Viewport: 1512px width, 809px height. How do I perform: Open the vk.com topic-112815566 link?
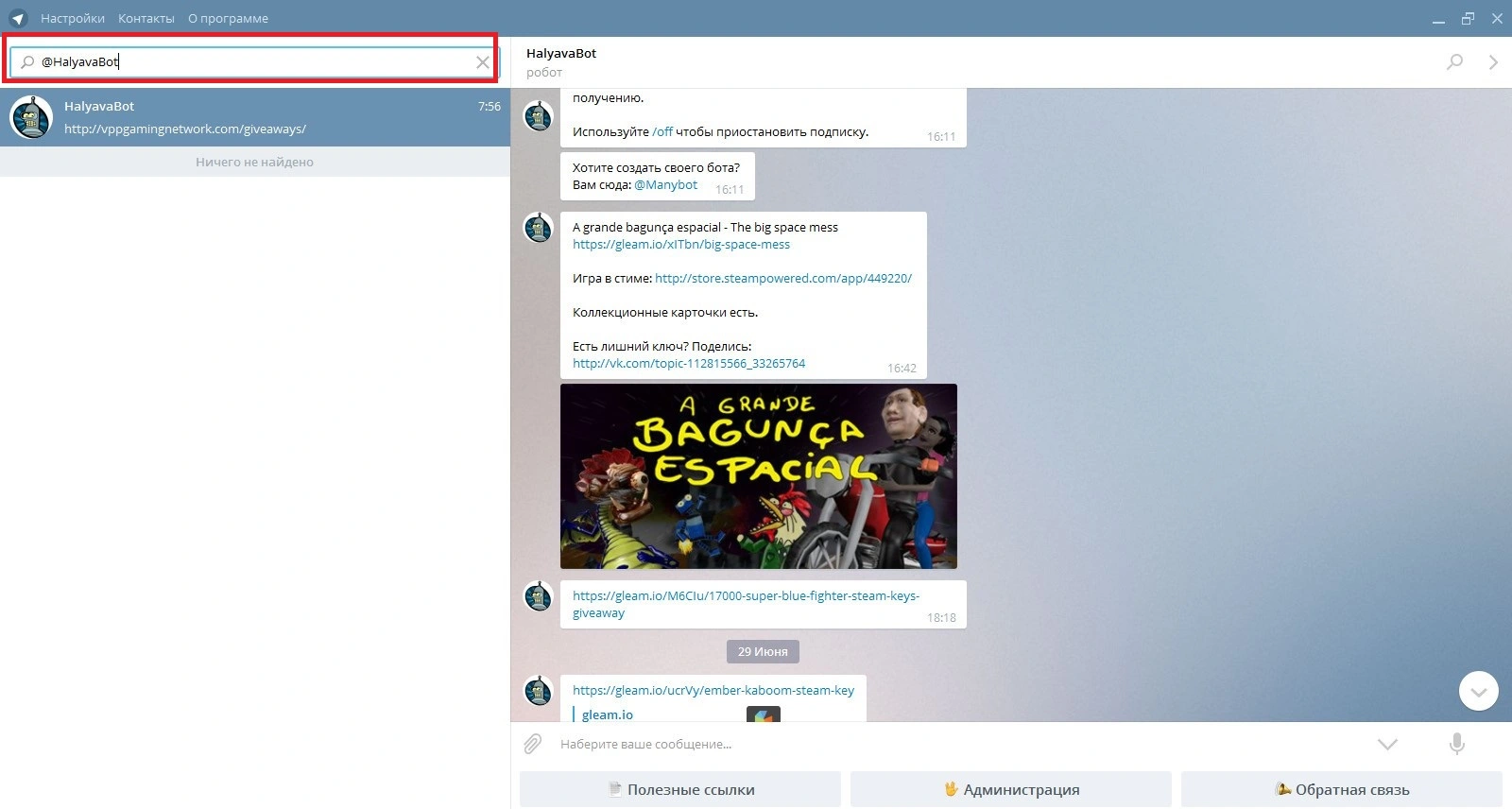click(689, 363)
